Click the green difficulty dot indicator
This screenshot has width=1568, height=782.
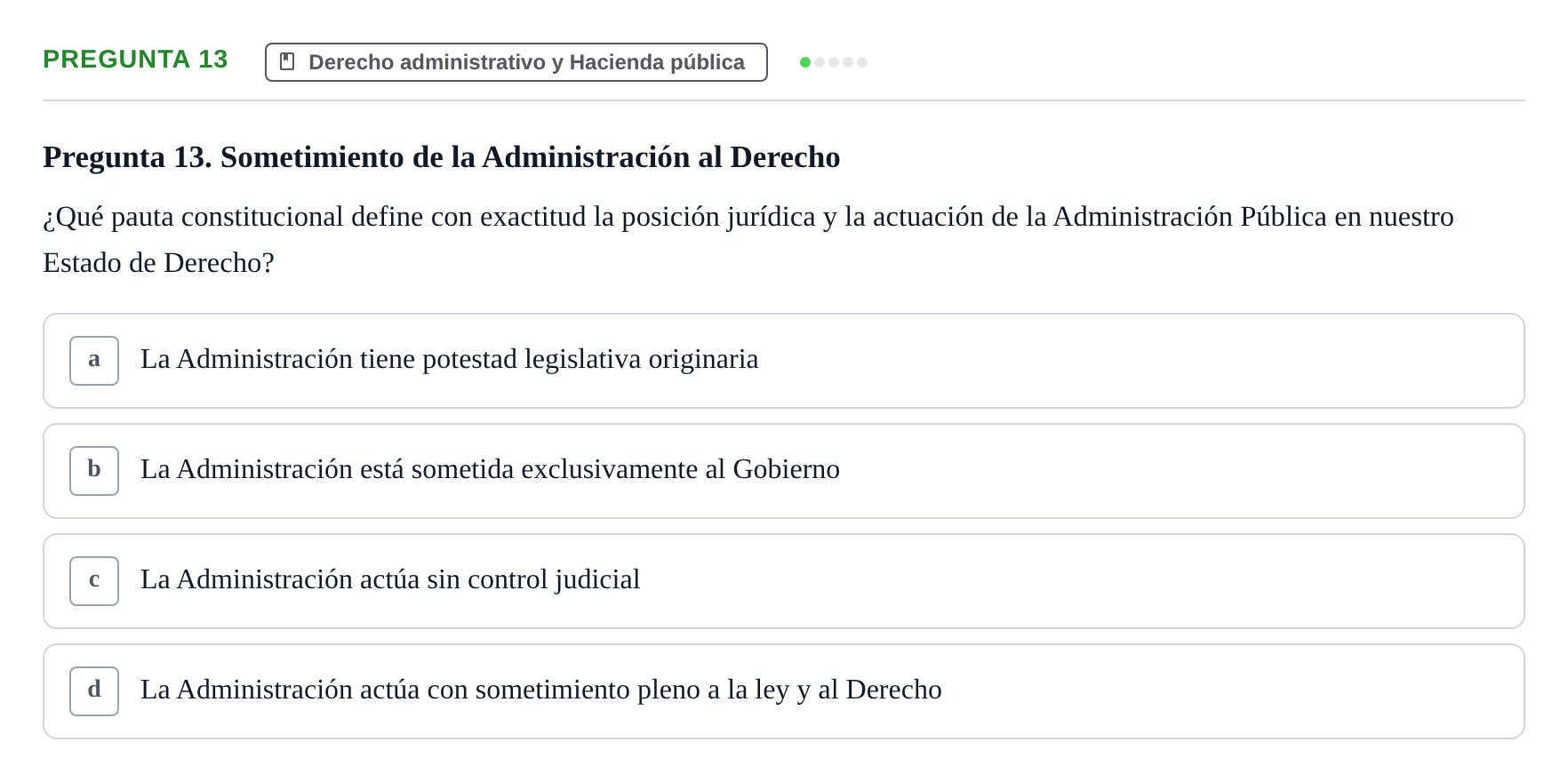[x=805, y=62]
